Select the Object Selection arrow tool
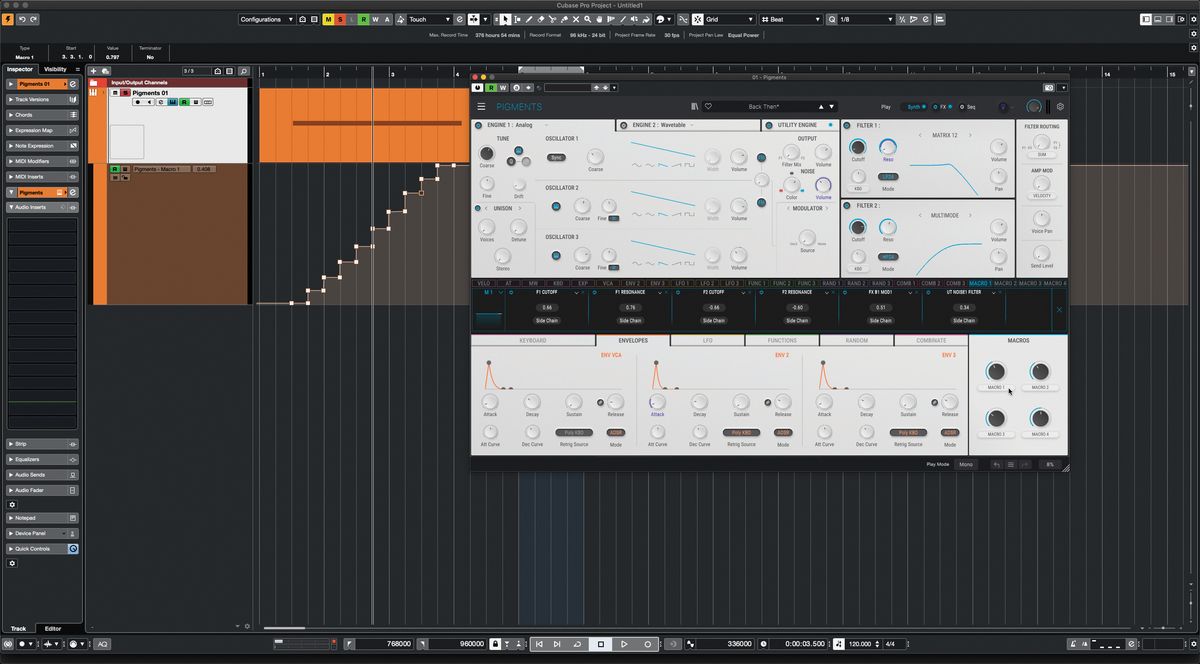The width and height of the screenshot is (1200, 664). pyautogui.click(x=506, y=18)
